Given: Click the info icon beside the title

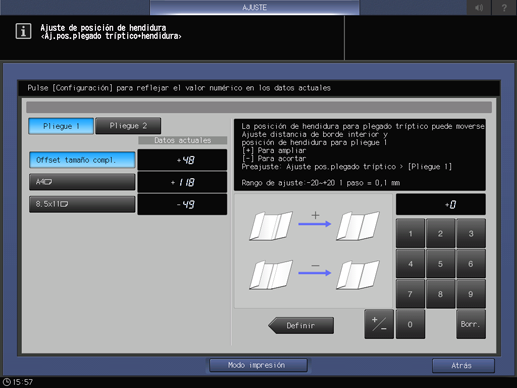Looking at the screenshot, I should click(23, 31).
